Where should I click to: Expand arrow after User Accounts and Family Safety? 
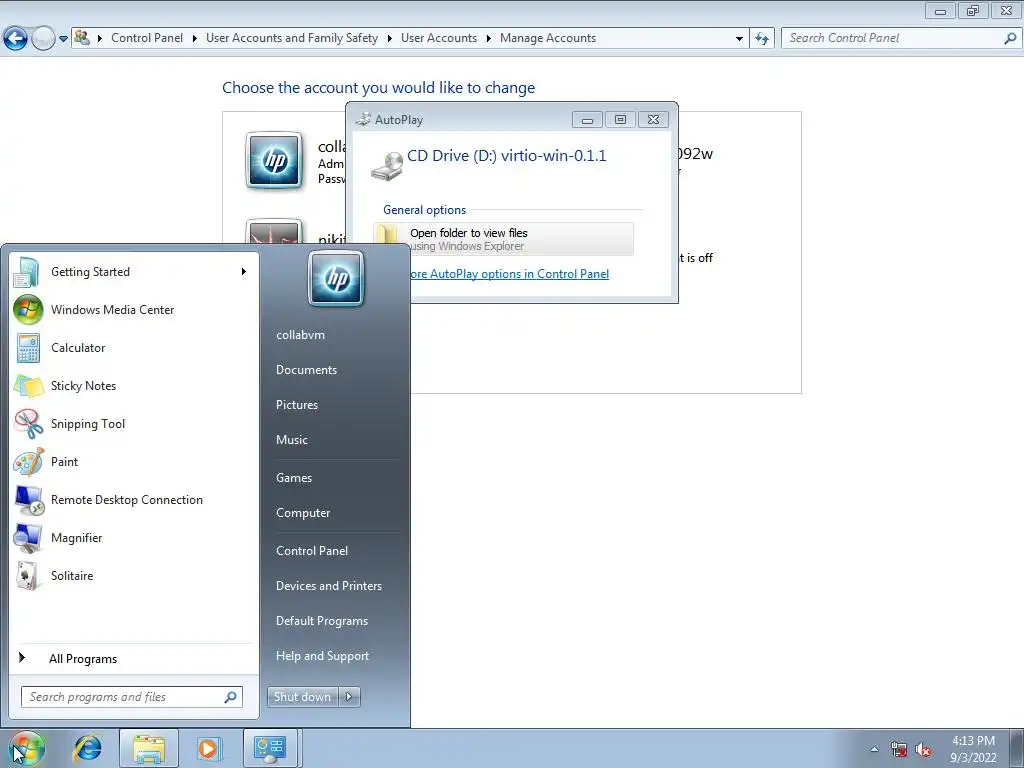[389, 39]
